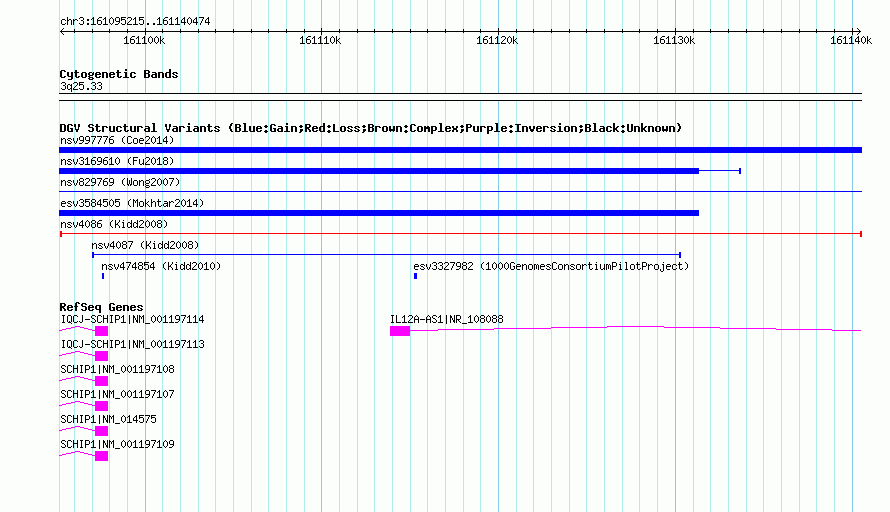Select the thin blue line of nsv829769
The width and height of the screenshot is (890, 512).
[460, 191]
